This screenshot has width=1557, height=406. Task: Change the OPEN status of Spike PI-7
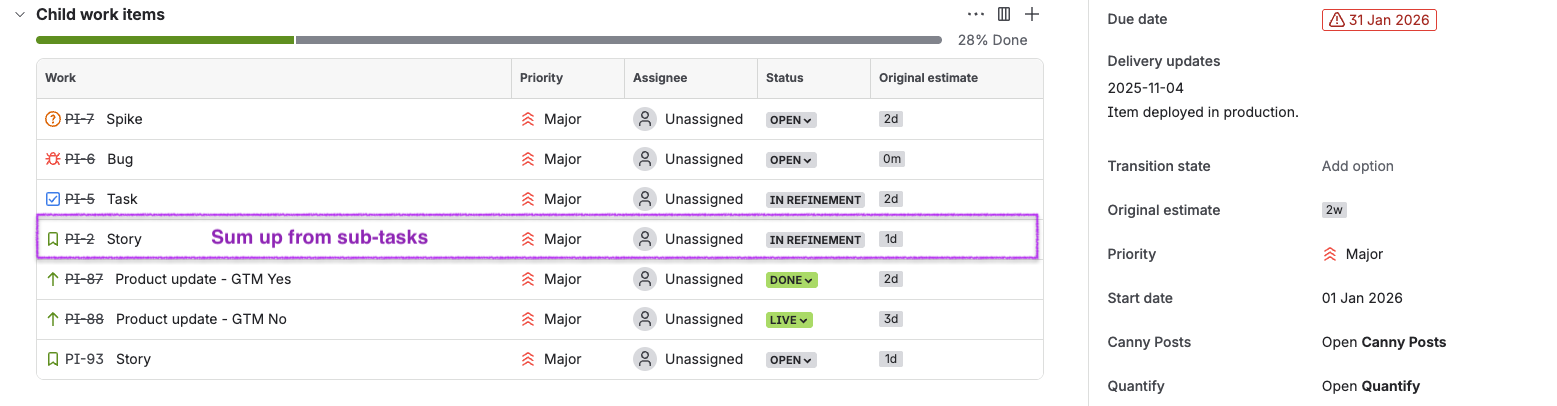792,119
